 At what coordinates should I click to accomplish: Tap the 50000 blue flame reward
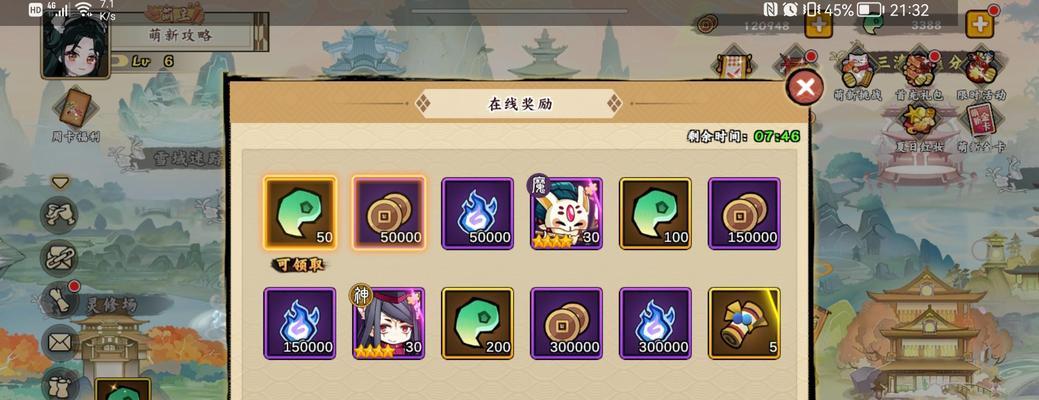(478, 213)
